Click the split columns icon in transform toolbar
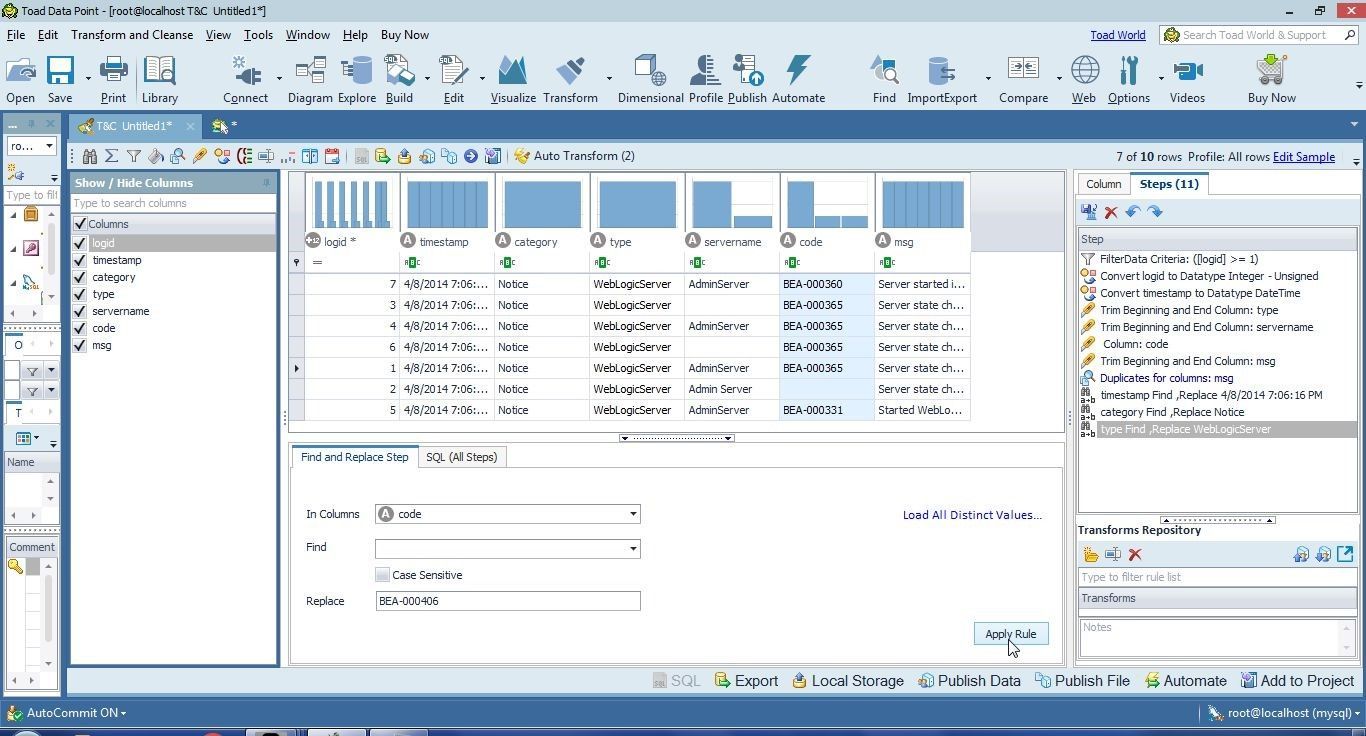 [x=310, y=156]
